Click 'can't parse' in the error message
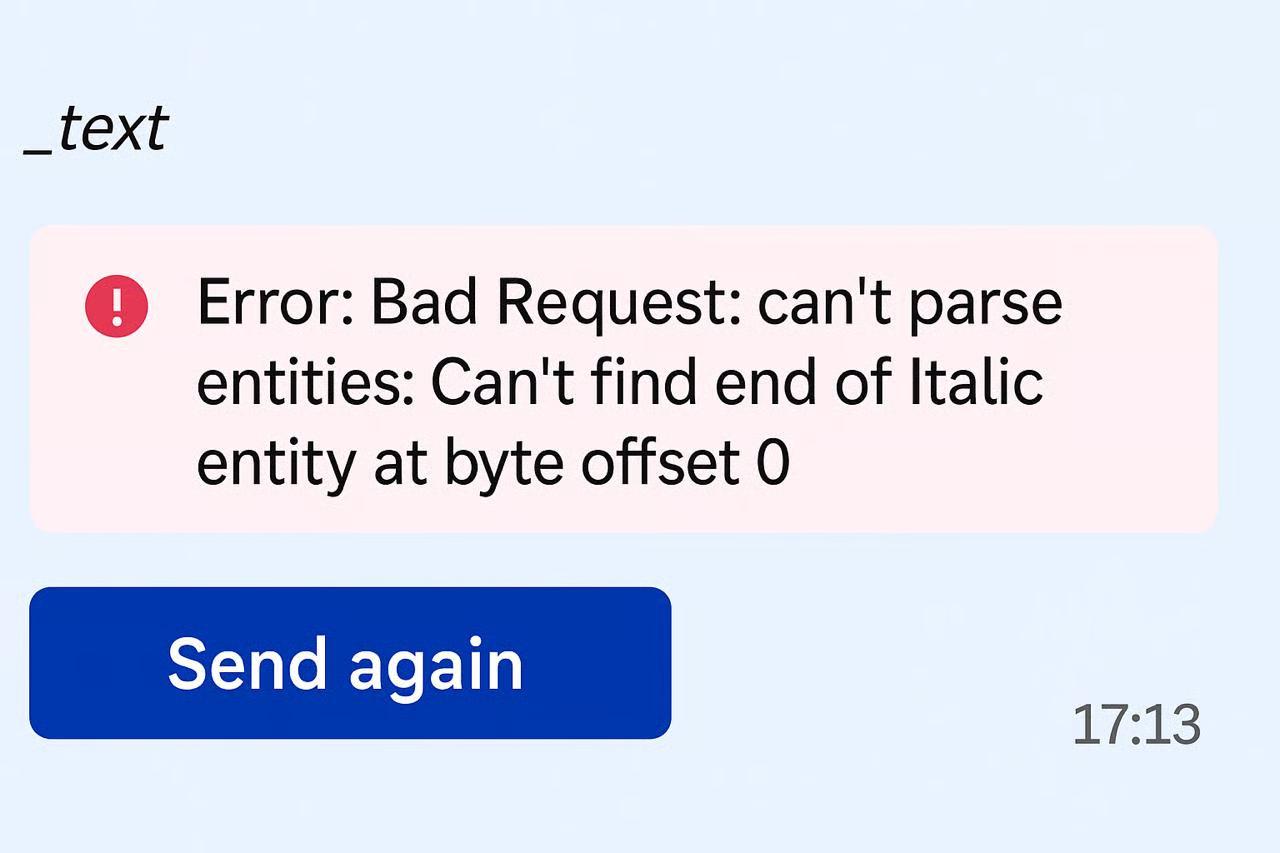This screenshot has height=853, width=1280. (909, 304)
